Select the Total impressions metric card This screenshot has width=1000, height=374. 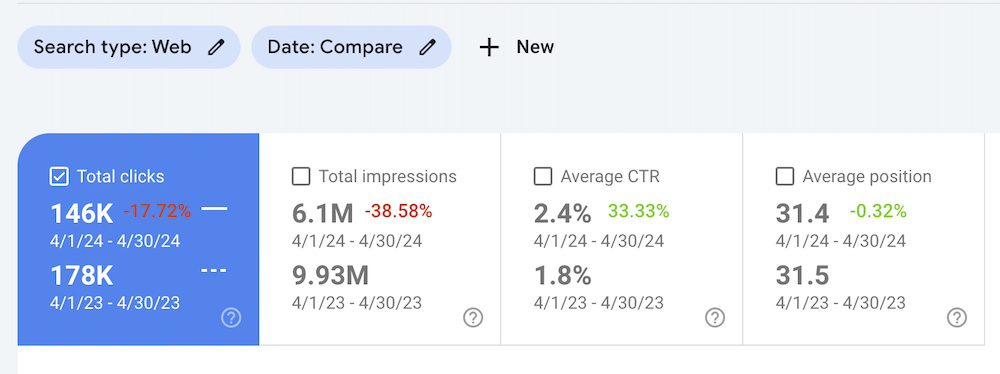click(380, 239)
